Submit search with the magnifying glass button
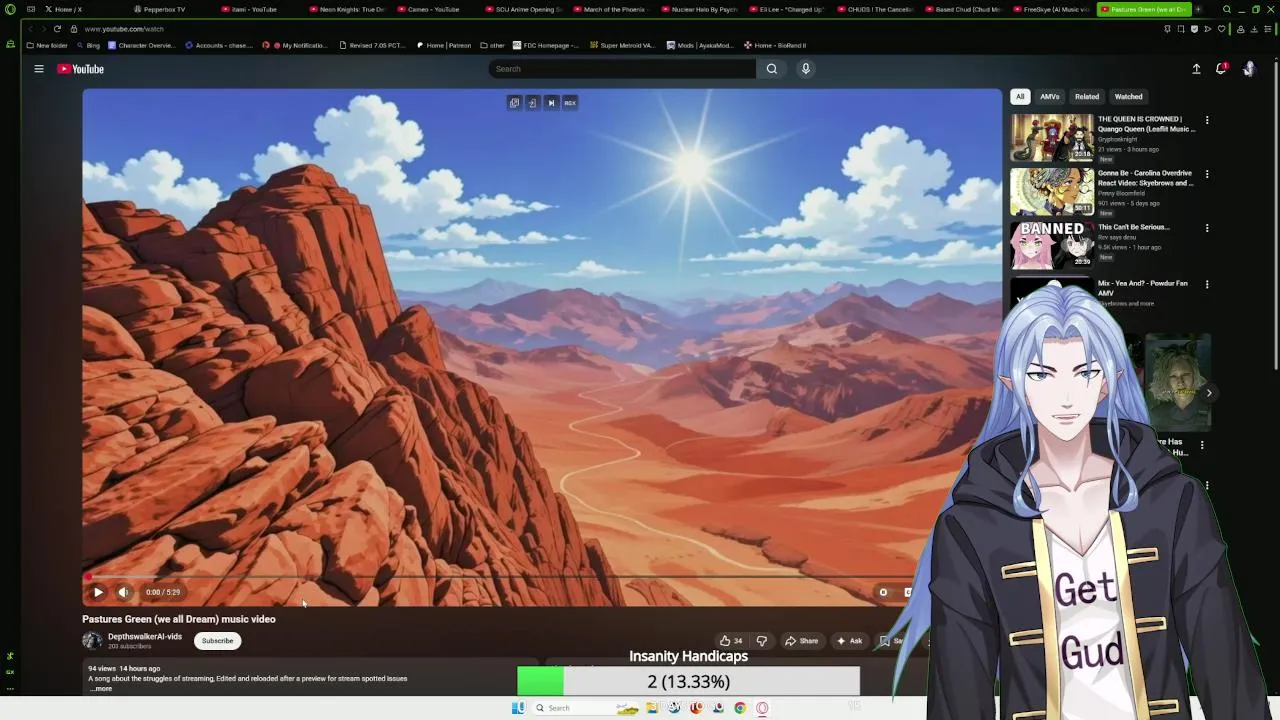The width and height of the screenshot is (1280, 720). click(771, 69)
